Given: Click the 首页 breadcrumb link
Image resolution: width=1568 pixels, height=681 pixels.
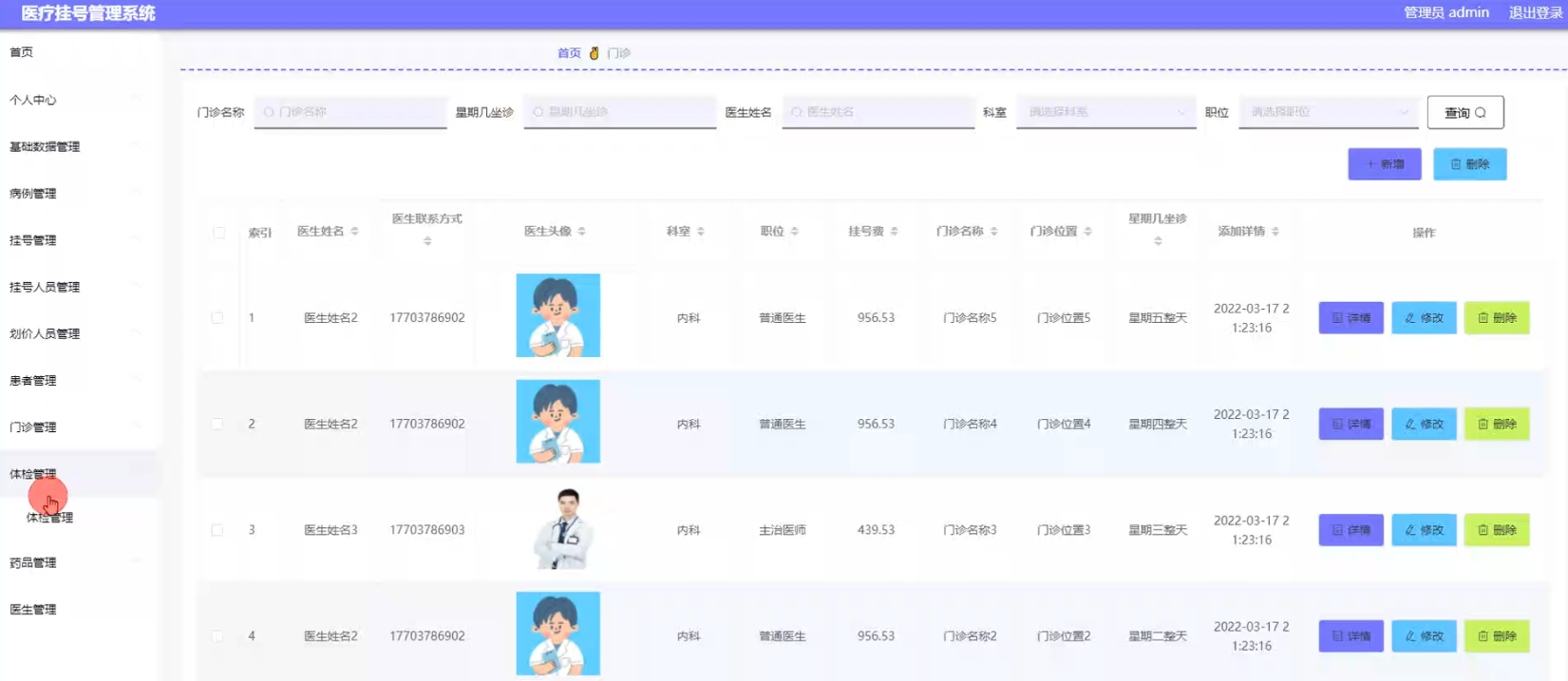Looking at the screenshot, I should 569,53.
